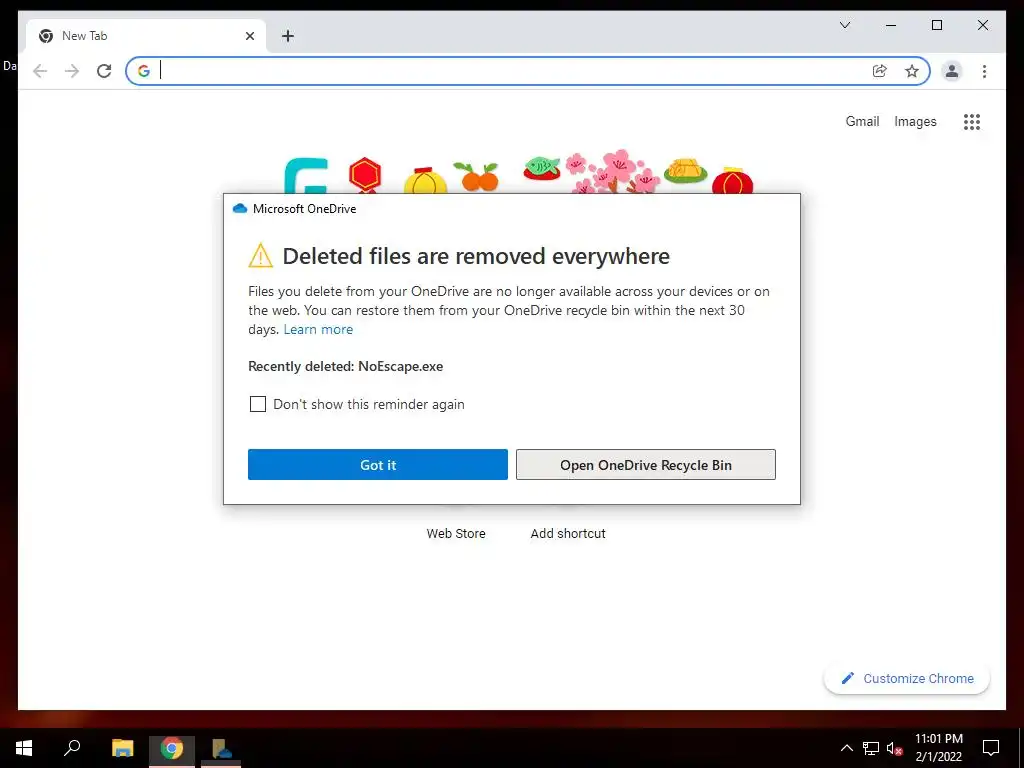Click the Web Store shortcut label
Screen dimensions: 1024x768
tap(456, 534)
